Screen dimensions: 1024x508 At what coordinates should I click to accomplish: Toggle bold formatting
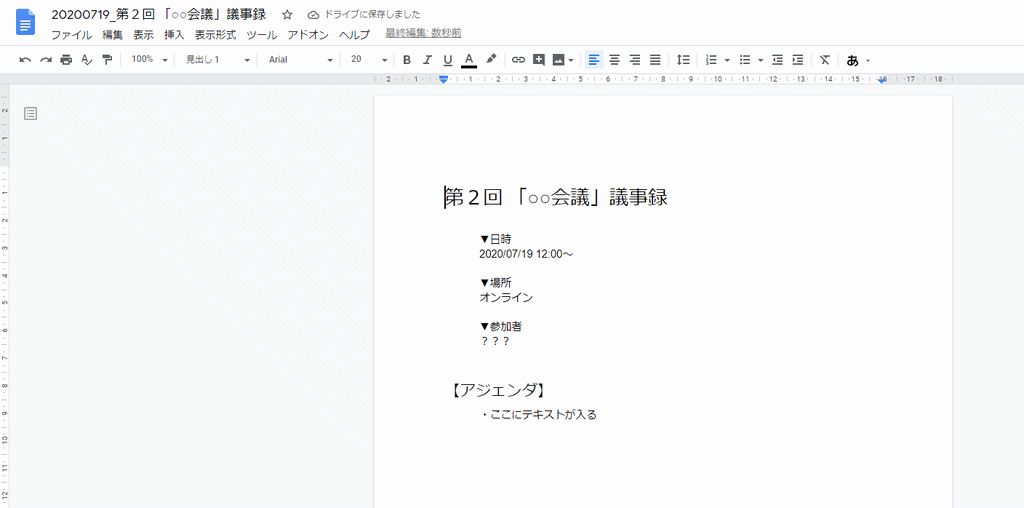click(x=406, y=60)
